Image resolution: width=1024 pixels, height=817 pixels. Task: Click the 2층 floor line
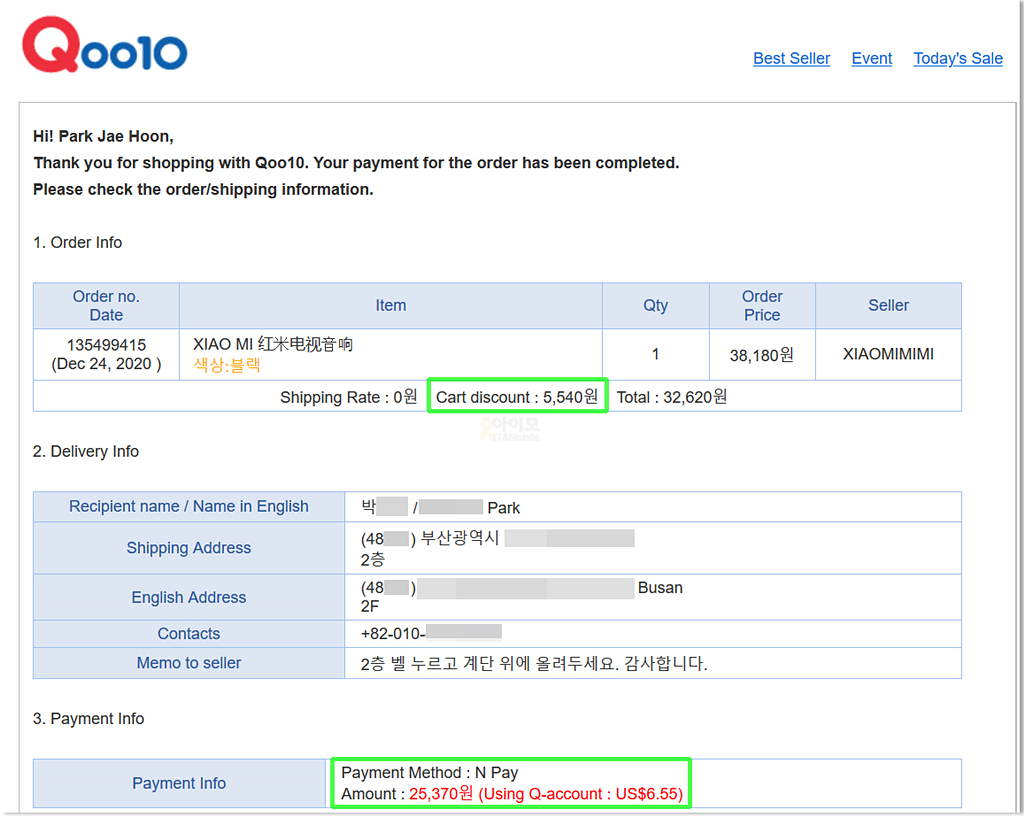[373, 560]
